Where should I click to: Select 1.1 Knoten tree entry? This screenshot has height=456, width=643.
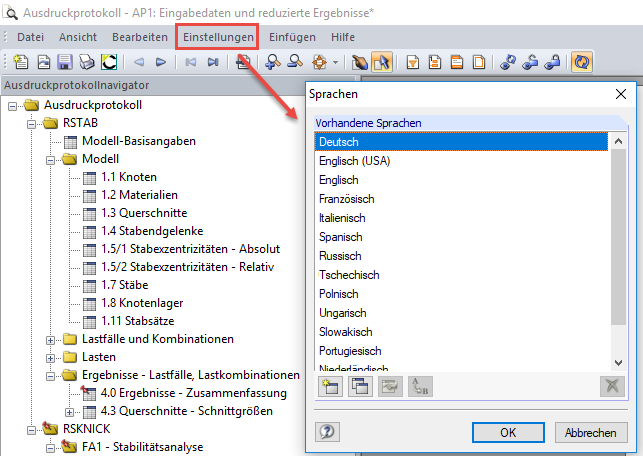point(129,177)
